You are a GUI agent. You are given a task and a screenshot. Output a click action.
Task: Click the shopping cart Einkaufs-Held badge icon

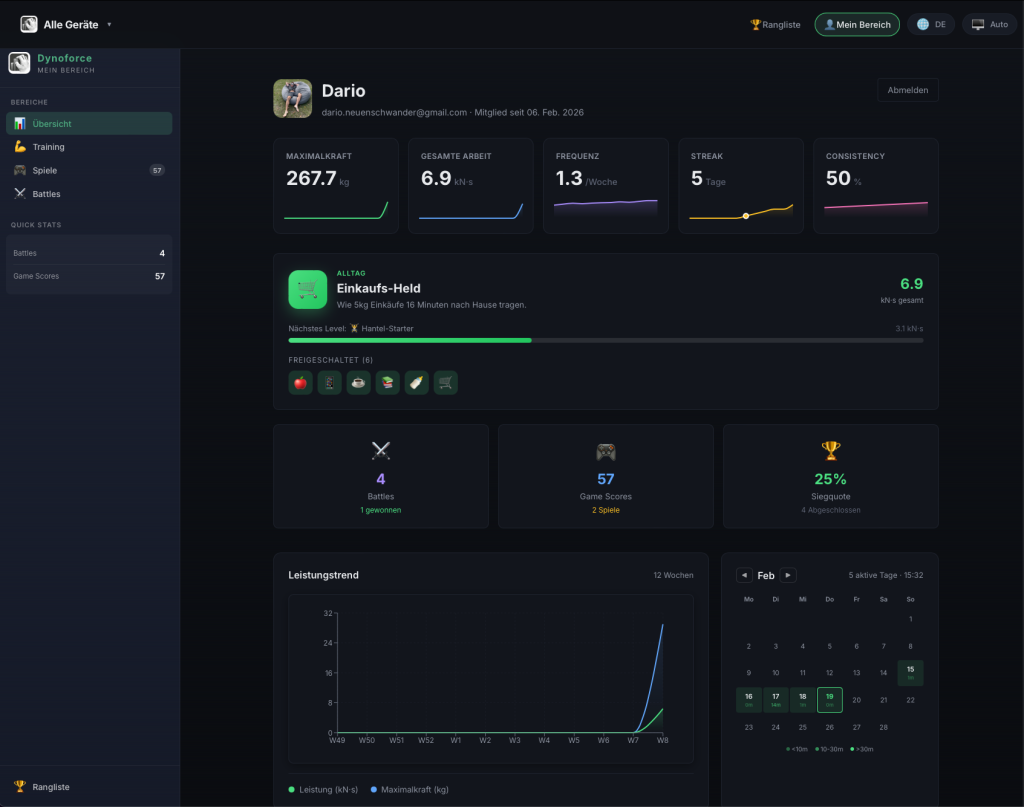(307, 290)
